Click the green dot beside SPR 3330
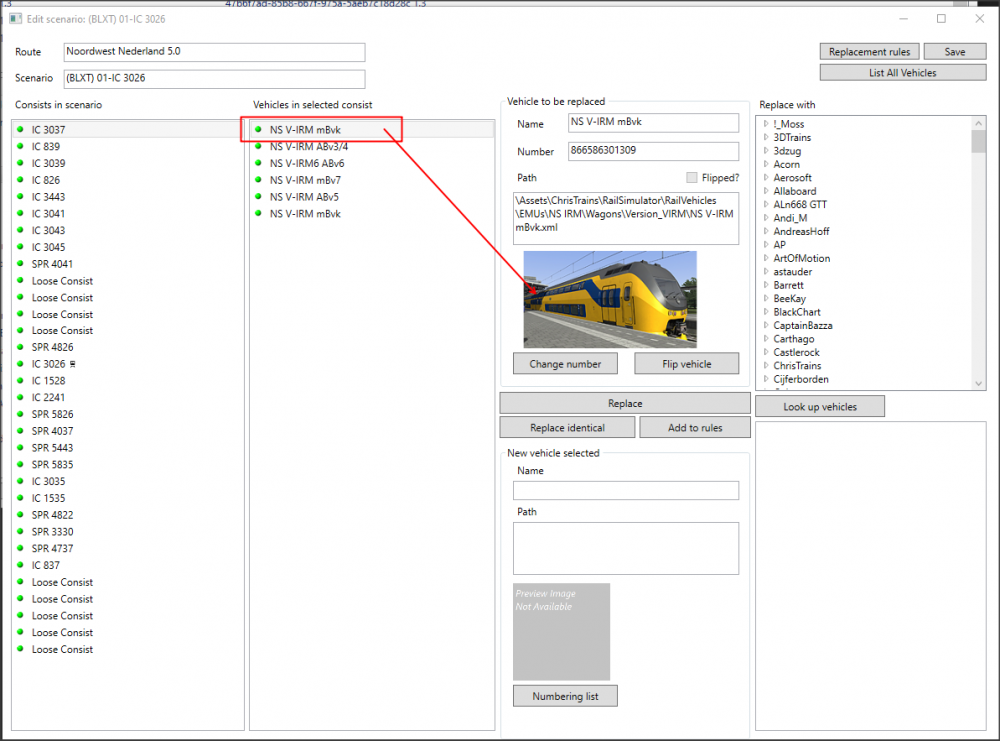 (19, 532)
